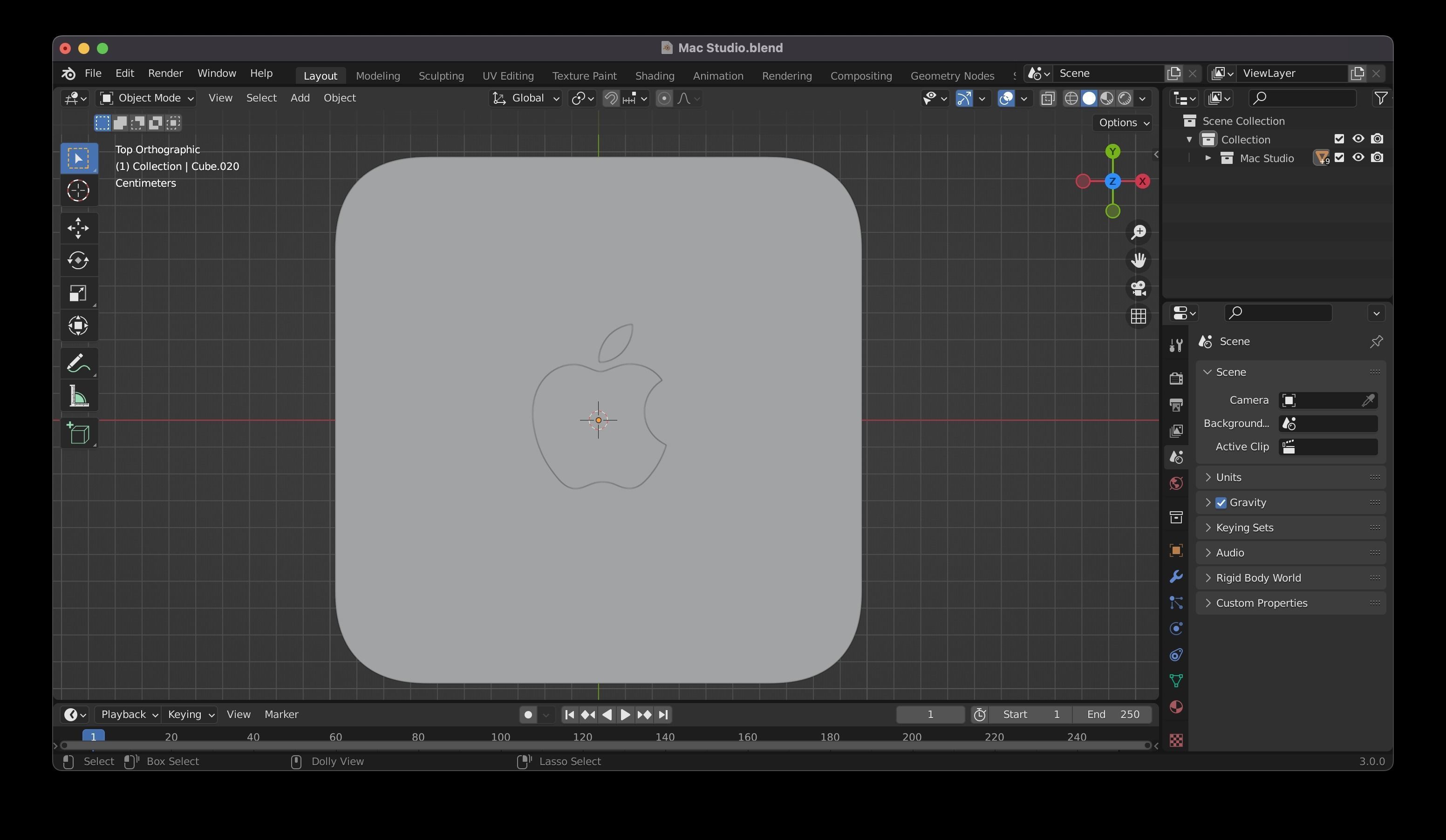
Task: Click the Z axis in navigation gizmo
Action: click(1112, 181)
